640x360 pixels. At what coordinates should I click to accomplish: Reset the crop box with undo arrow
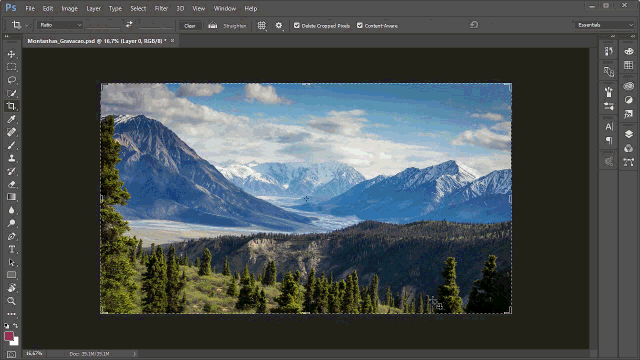point(474,25)
